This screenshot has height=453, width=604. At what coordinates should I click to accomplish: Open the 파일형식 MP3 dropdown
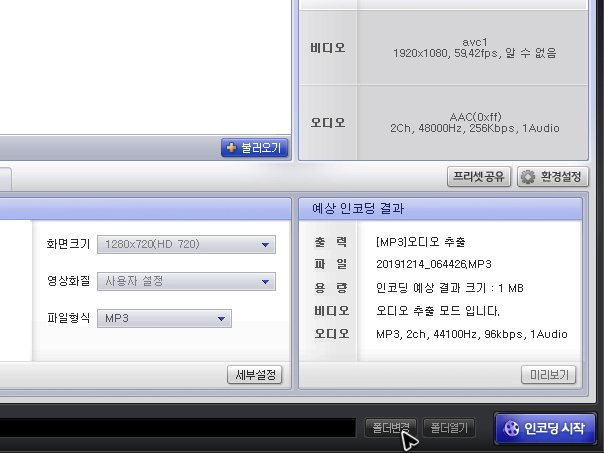tap(164, 319)
